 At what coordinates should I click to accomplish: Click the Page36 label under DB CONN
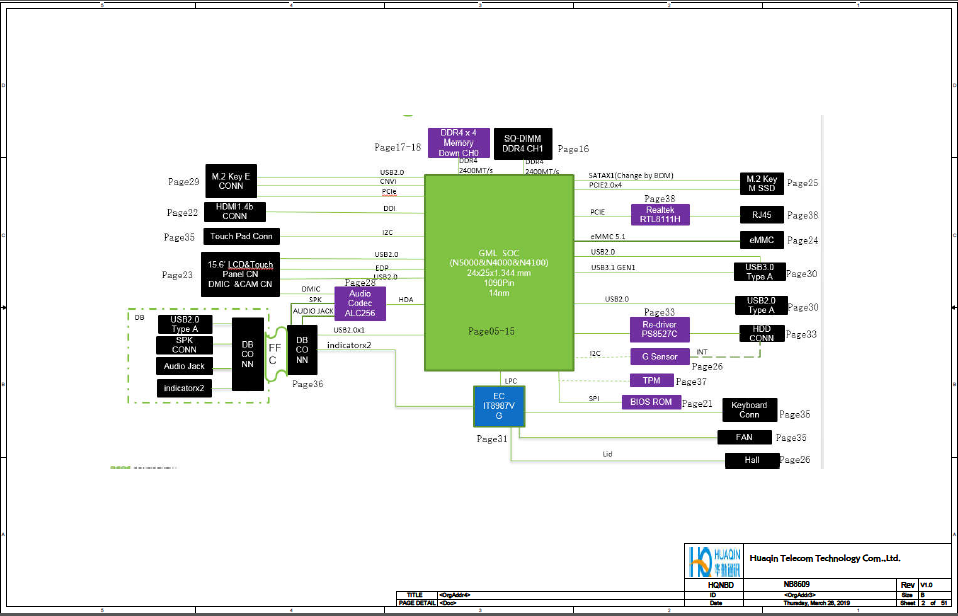[x=308, y=384]
